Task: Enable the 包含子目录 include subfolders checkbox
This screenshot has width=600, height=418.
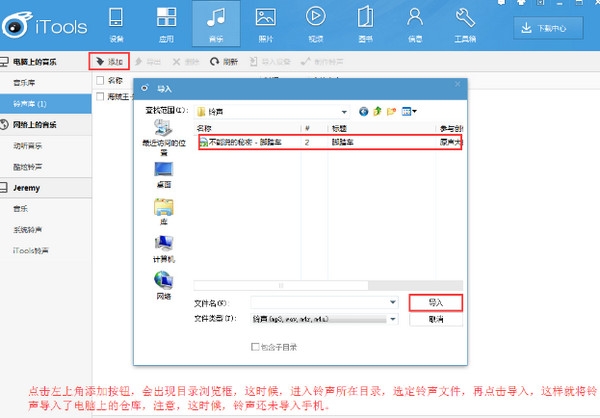Action: (255, 347)
